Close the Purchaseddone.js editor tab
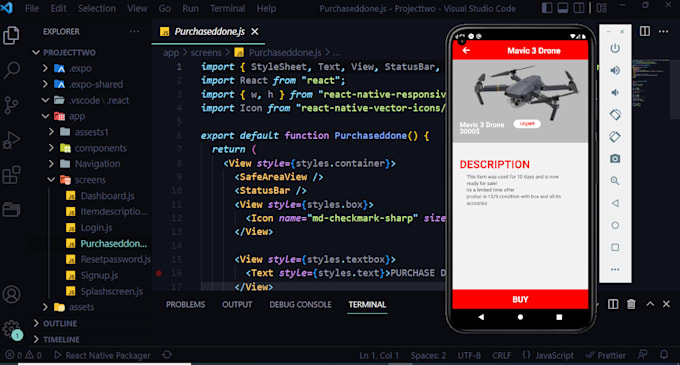The width and height of the screenshot is (680, 365). click(255, 32)
